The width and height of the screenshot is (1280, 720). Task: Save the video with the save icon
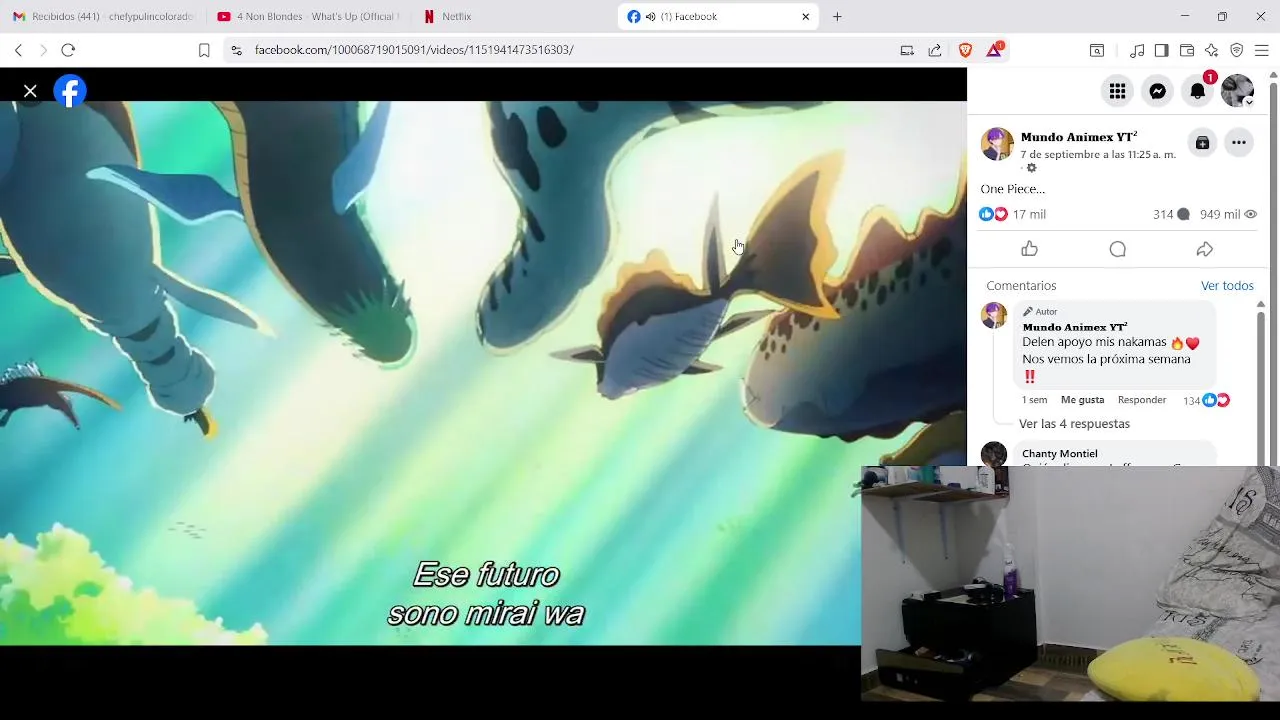pyautogui.click(x=1202, y=143)
